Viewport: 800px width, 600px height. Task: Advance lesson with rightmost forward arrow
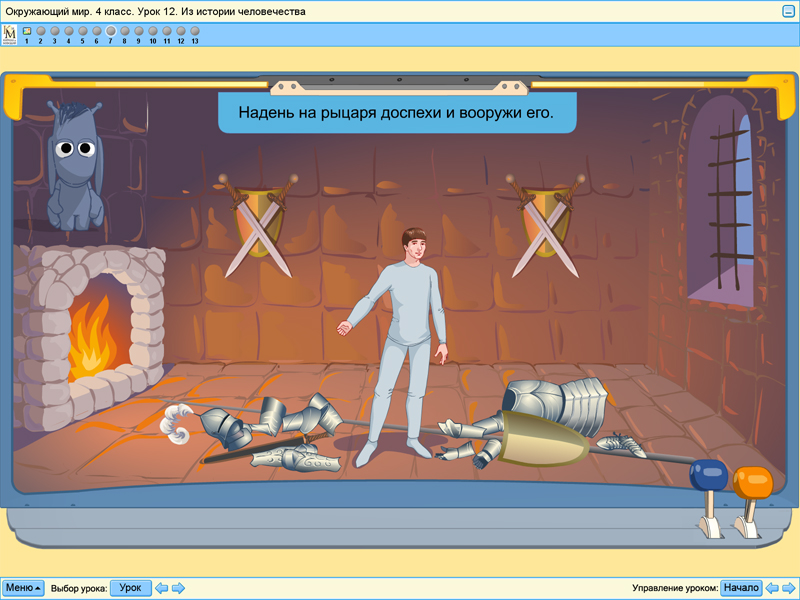pyautogui.click(x=788, y=588)
